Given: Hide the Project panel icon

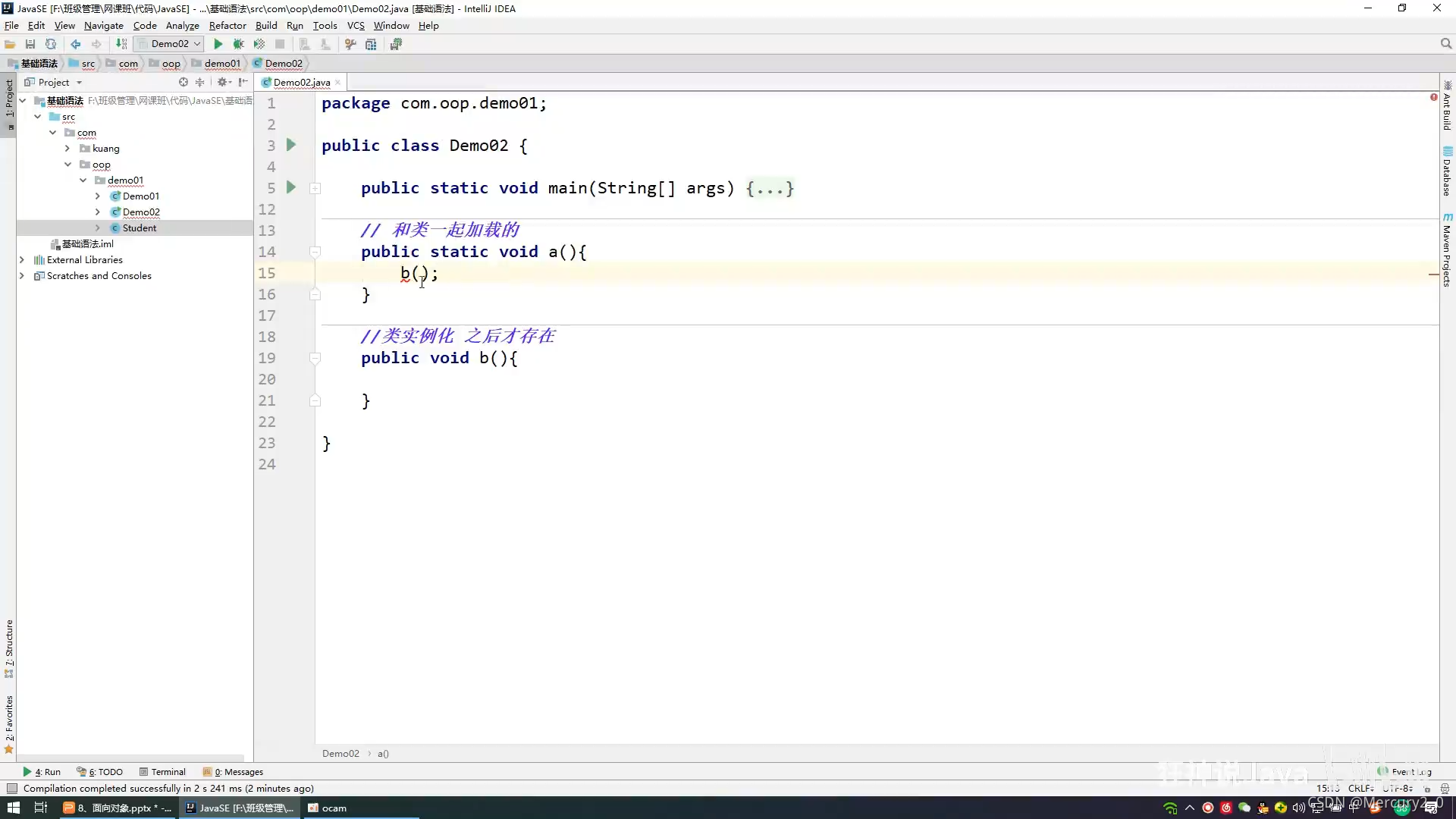Looking at the screenshot, I should [x=243, y=82].
